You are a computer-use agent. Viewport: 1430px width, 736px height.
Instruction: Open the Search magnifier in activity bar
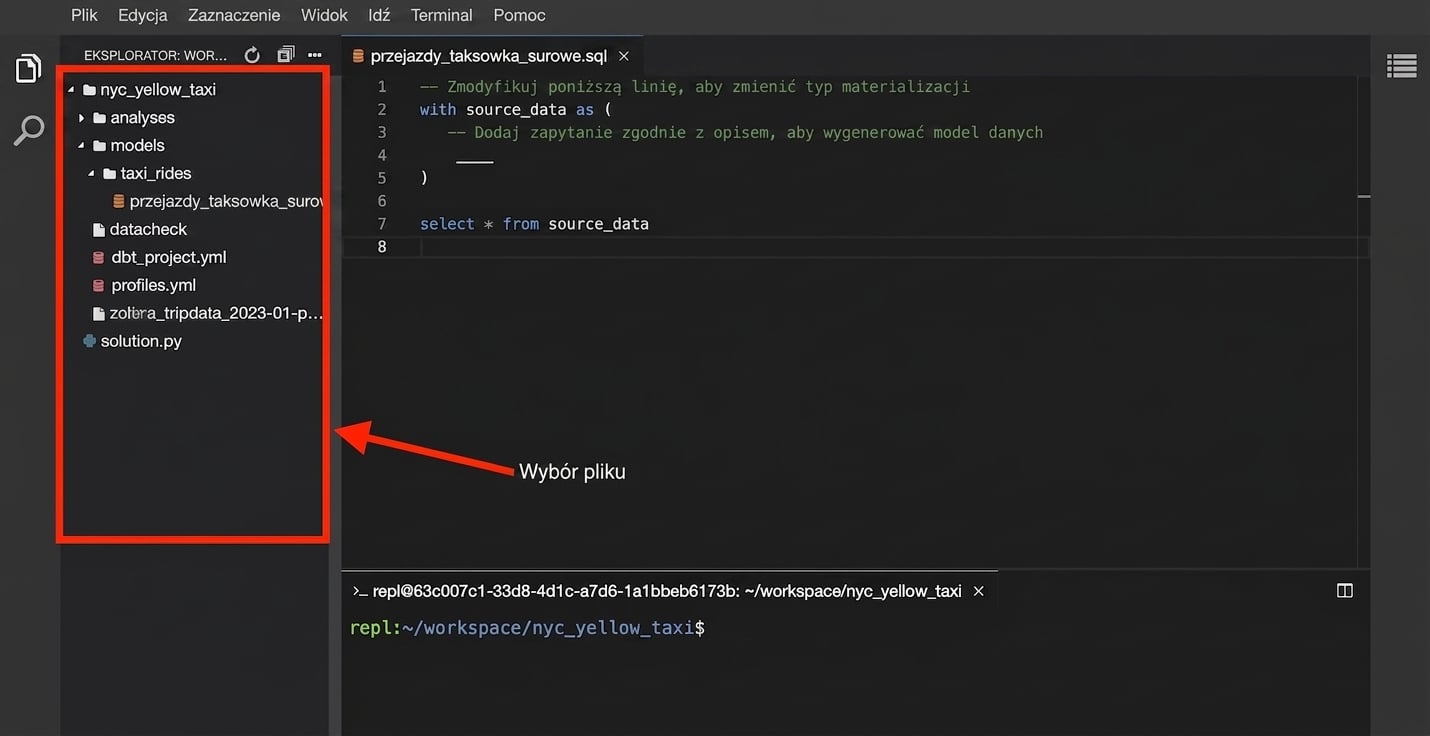click(28, 130)
